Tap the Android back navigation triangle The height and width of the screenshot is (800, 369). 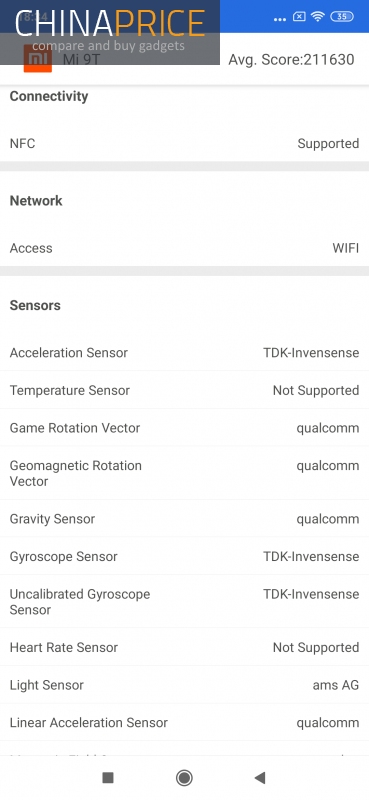pyautogui.click(x=260, y=778)
